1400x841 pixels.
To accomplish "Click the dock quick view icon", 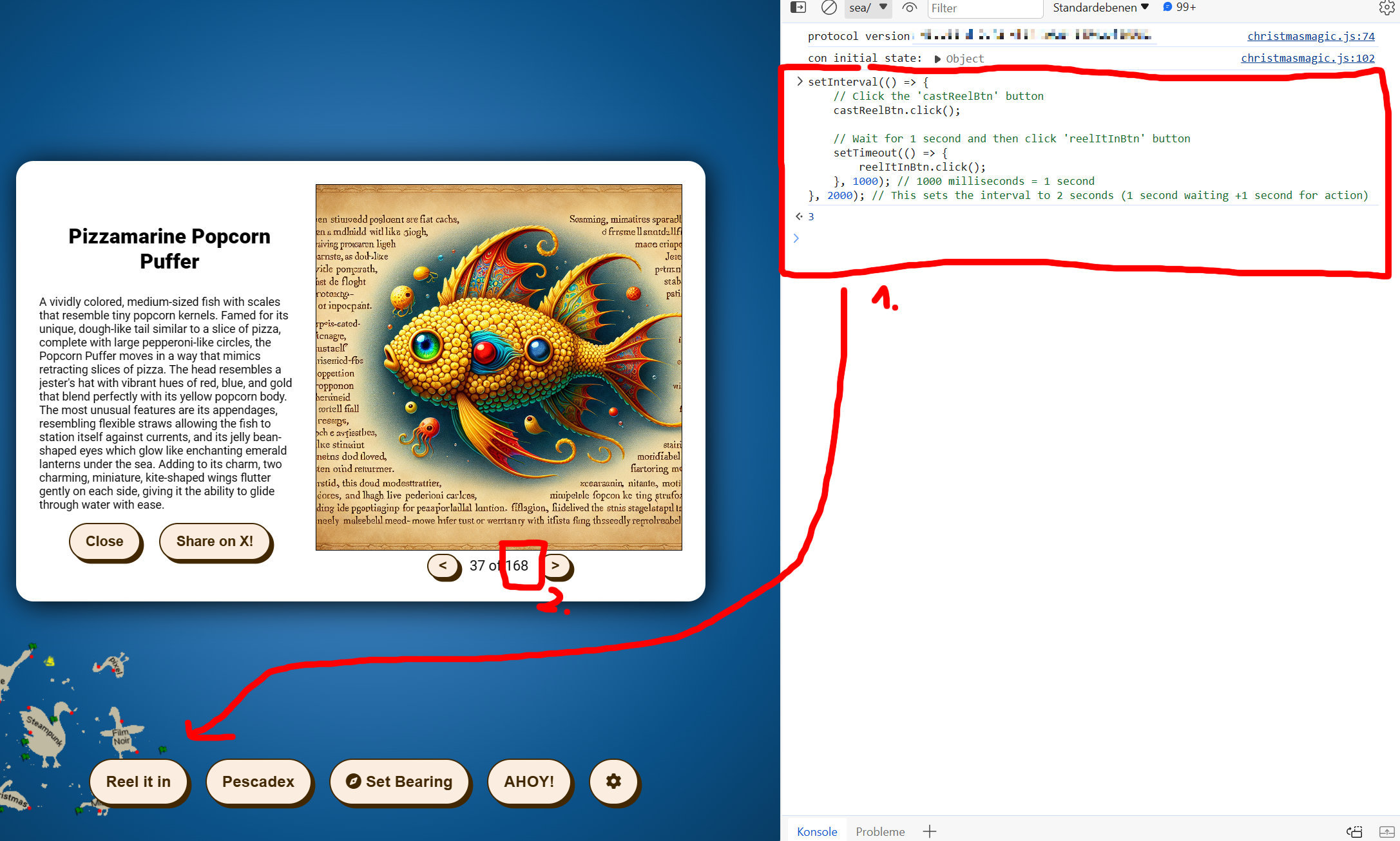I will (x=1354, y=831).
